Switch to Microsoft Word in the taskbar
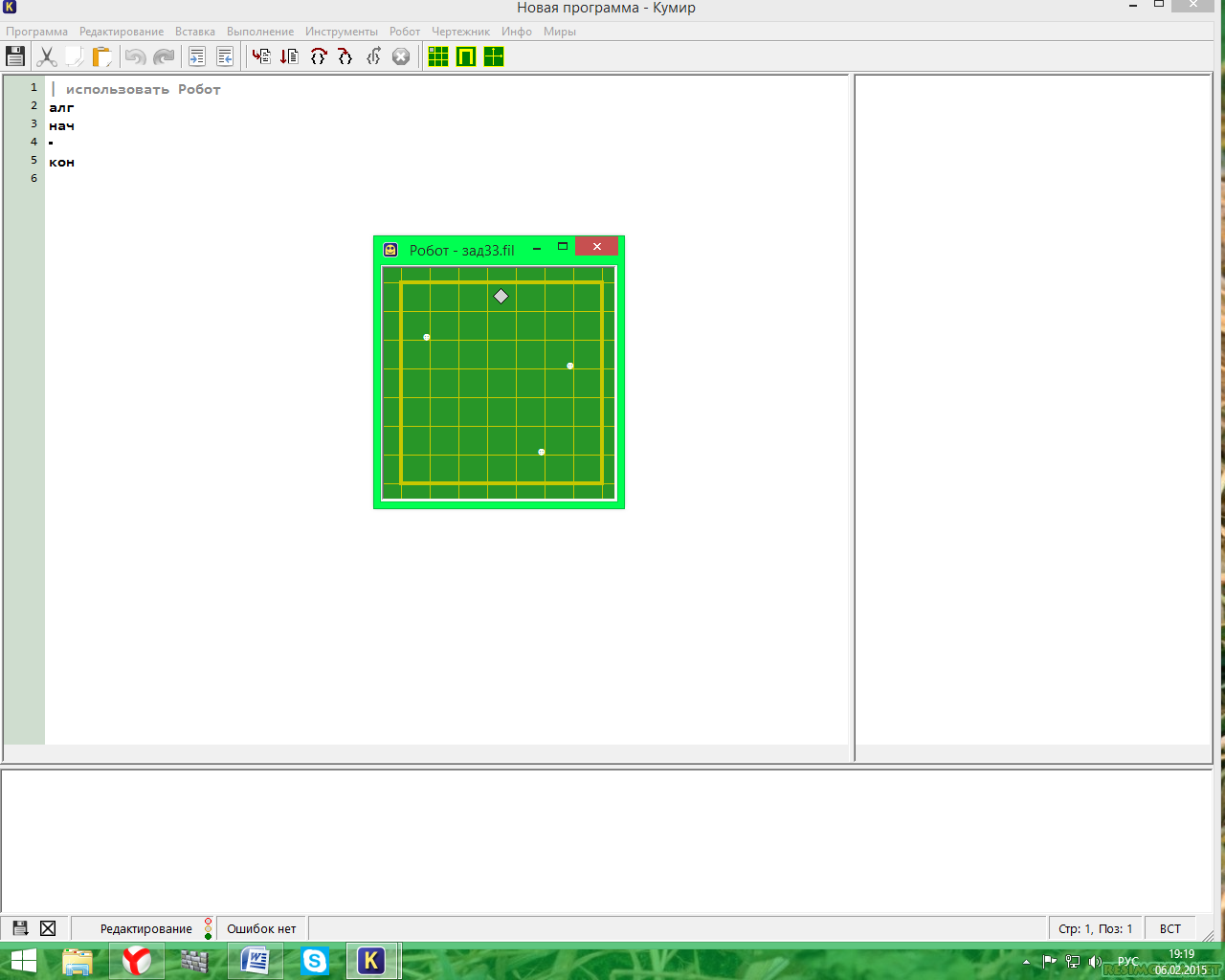The height and width of the screenshot is (980, 1225). 256,961
